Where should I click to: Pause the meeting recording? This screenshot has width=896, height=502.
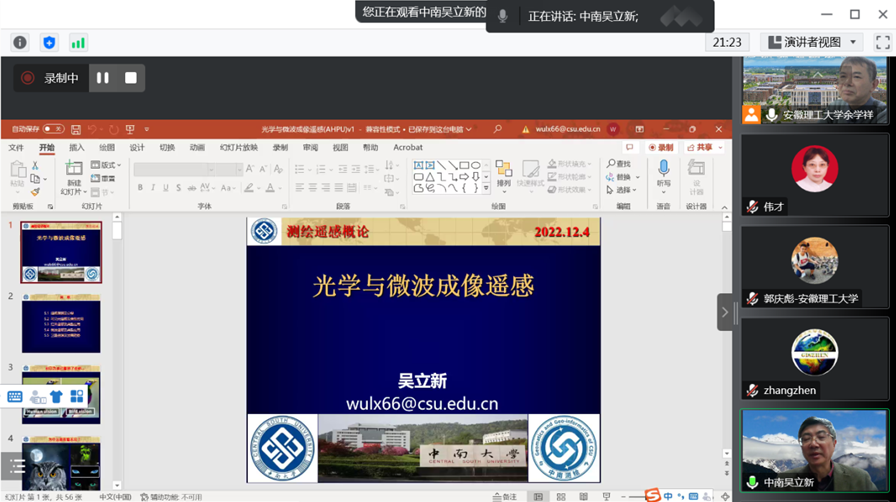pos(103,78)
